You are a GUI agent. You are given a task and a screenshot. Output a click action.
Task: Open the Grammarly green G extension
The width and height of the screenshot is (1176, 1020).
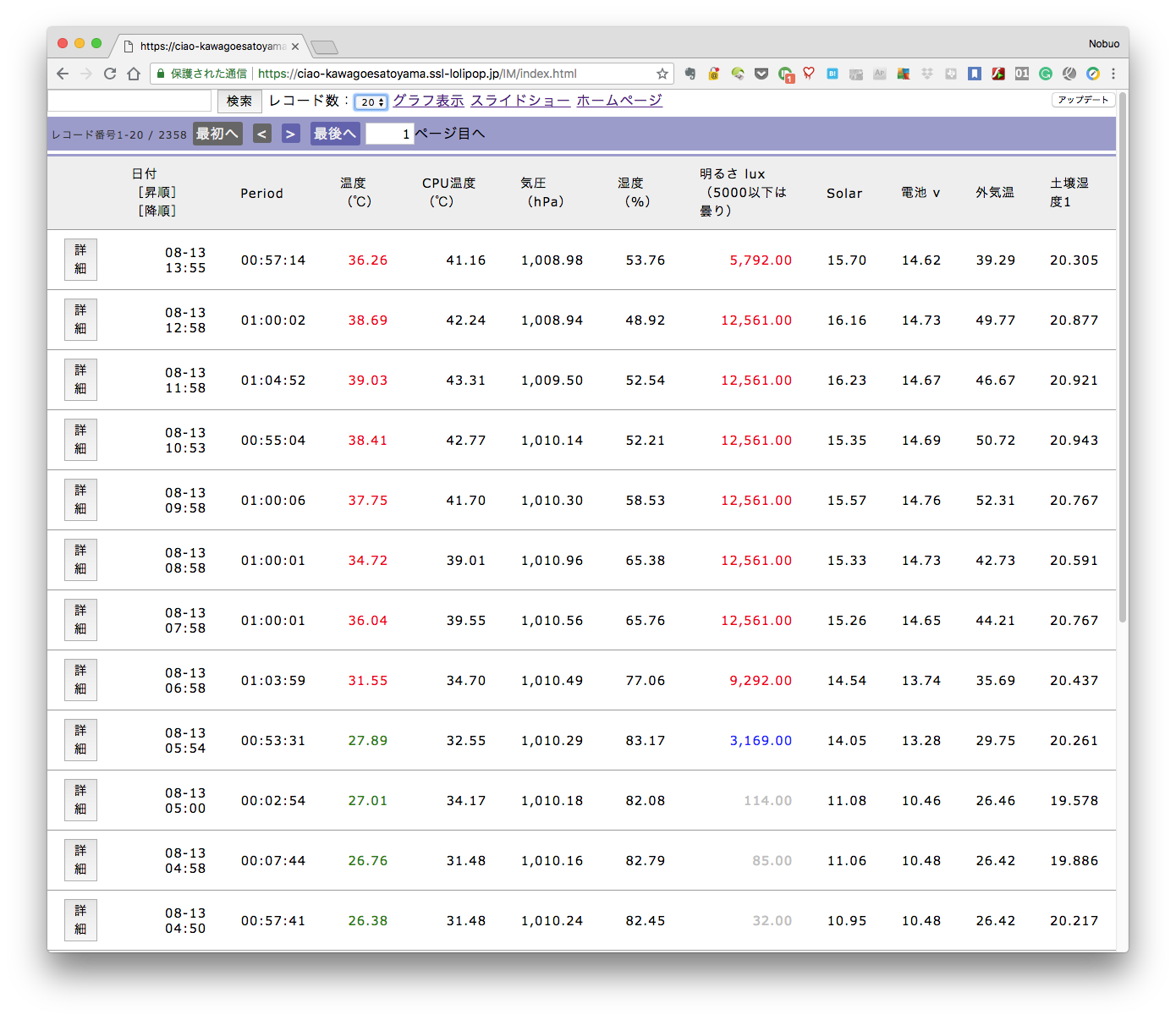coord(1046,74)
